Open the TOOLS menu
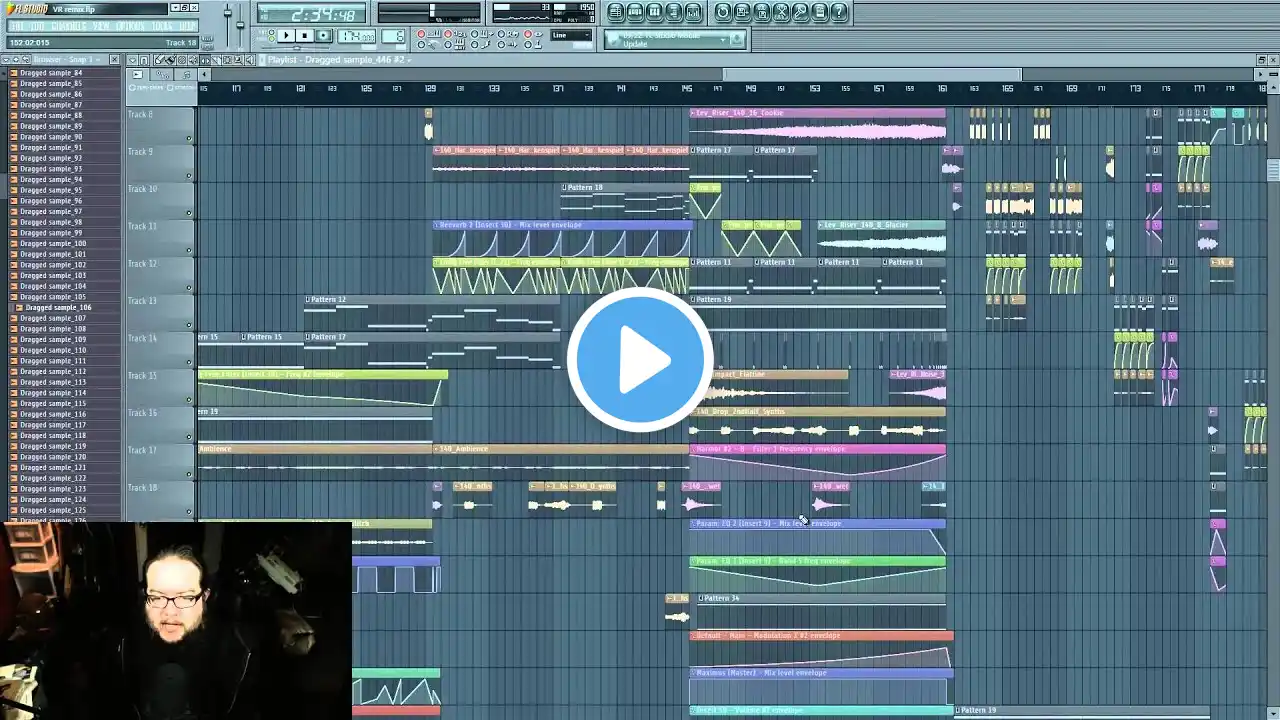This screenshot has width=1280, height=720. (162, 26)
